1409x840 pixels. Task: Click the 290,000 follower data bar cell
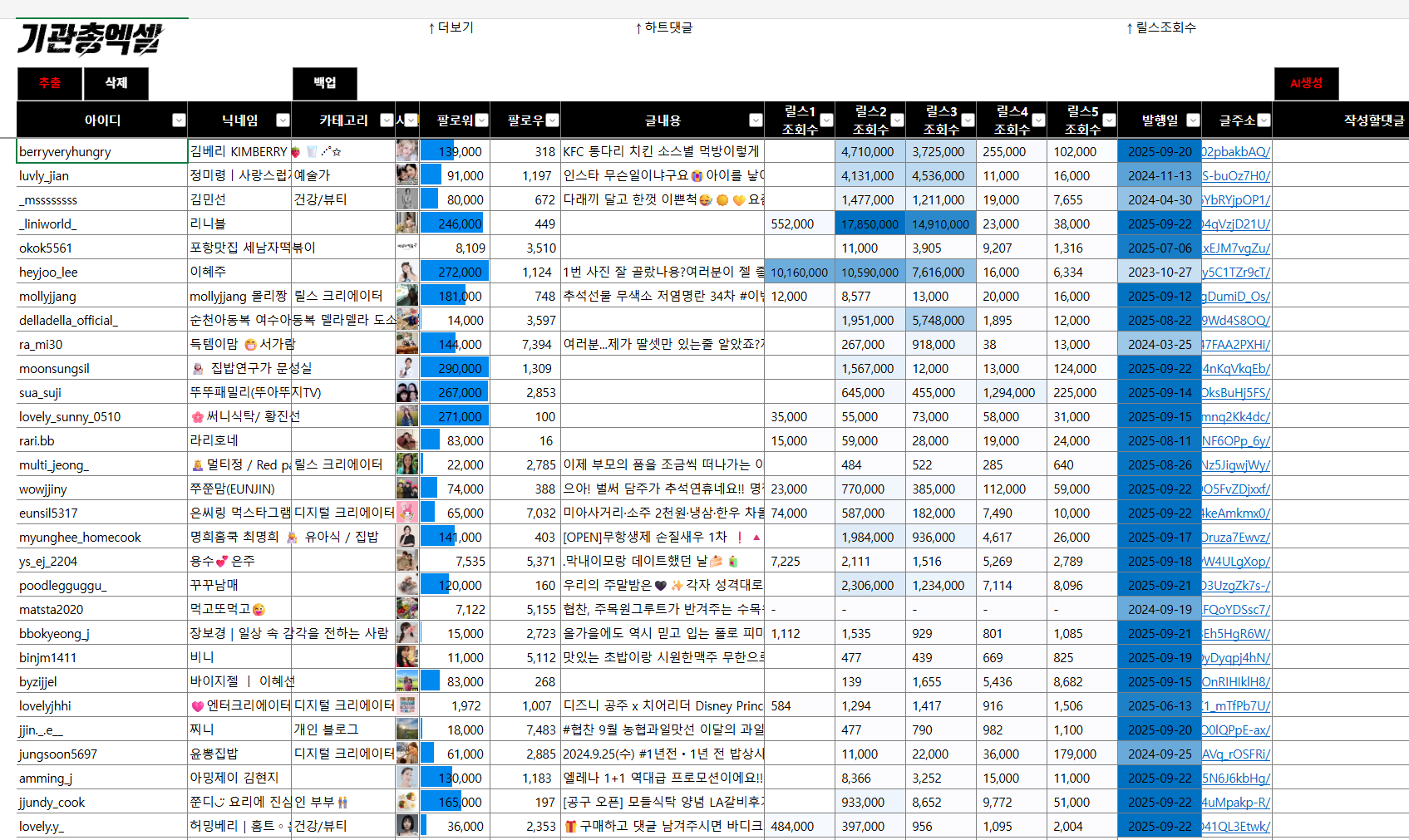click(455, 368)
